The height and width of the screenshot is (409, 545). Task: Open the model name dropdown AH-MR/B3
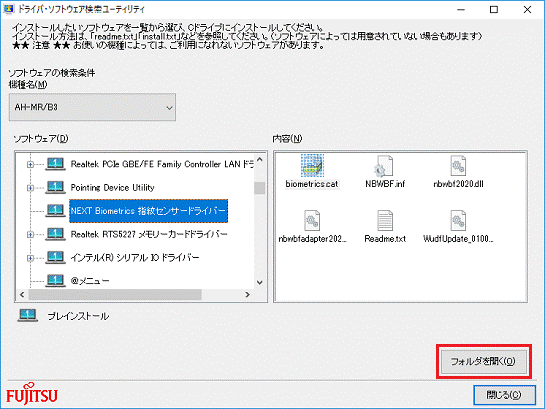pos(92,107)
